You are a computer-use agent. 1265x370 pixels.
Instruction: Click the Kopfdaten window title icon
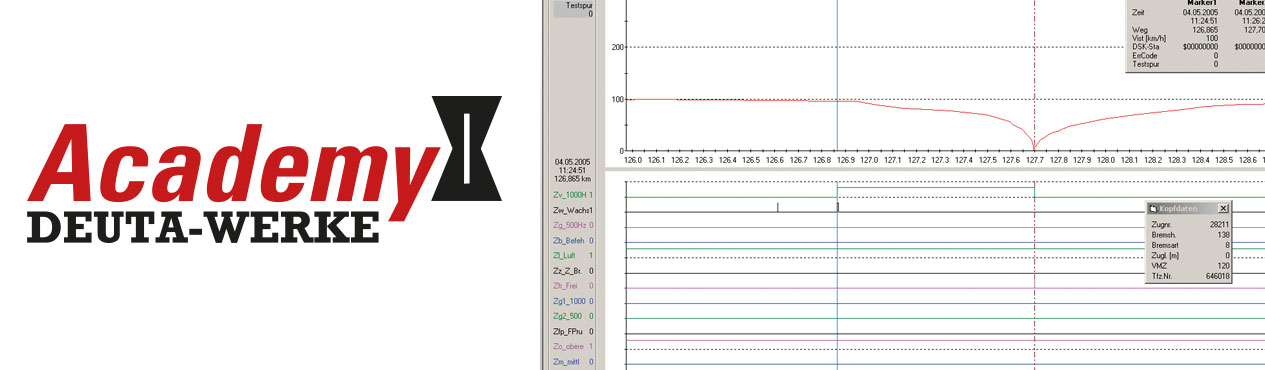coord(1152,207)
